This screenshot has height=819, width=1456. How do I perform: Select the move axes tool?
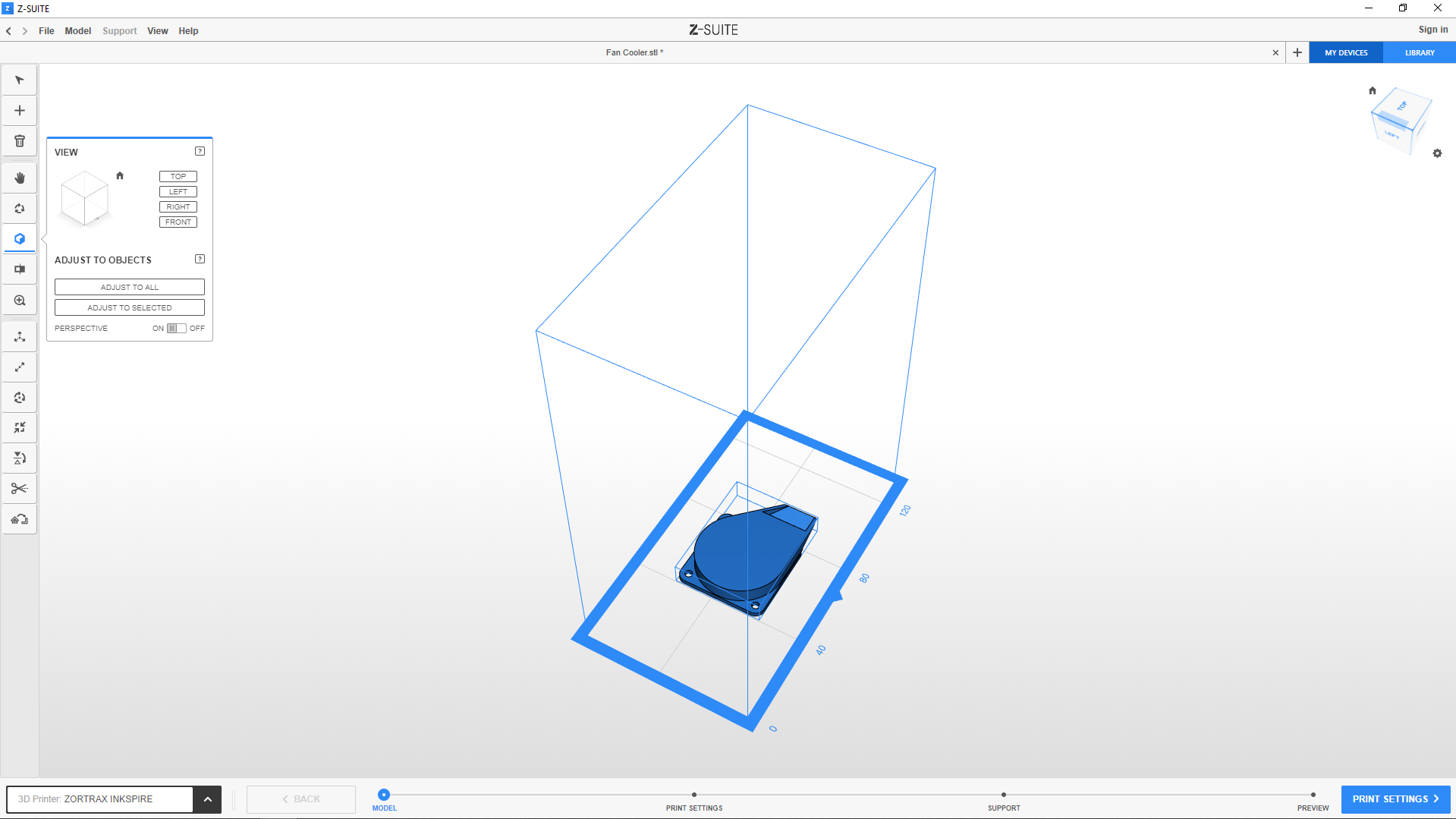20,337
